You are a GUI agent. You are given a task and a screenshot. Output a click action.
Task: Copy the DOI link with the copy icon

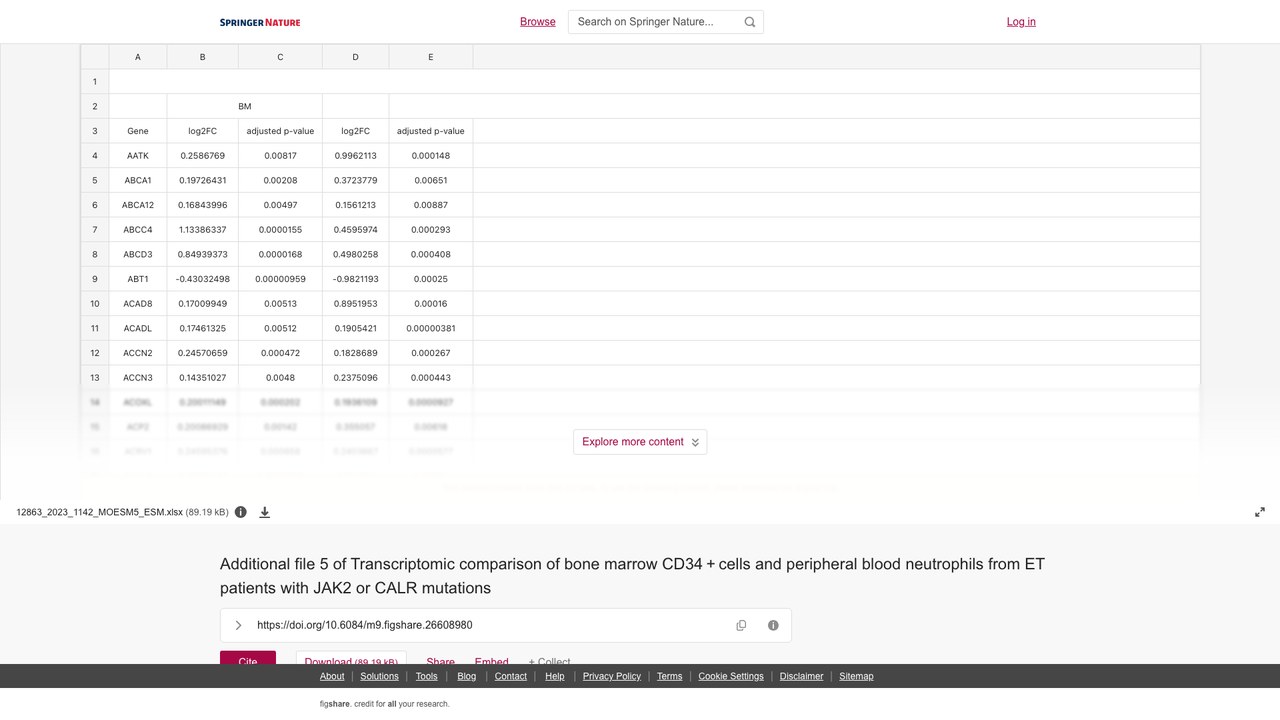tap(741, 625)
